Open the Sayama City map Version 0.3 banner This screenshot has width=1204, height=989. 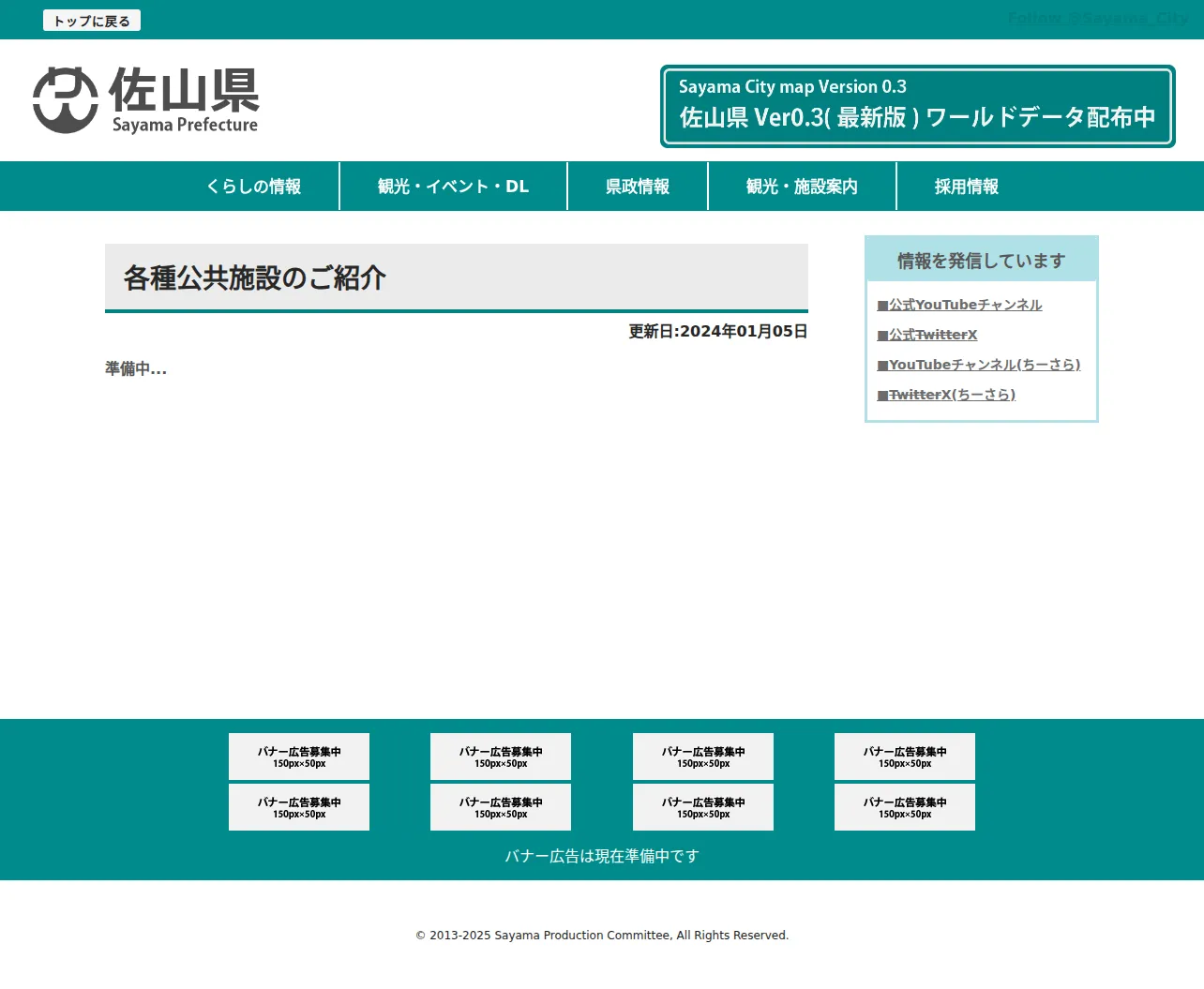[x=918, y=106]
